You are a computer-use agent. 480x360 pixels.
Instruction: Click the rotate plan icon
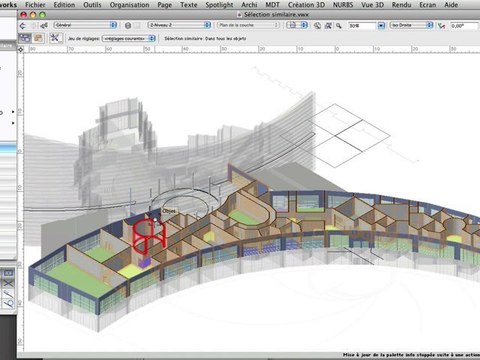pos(442,25)
